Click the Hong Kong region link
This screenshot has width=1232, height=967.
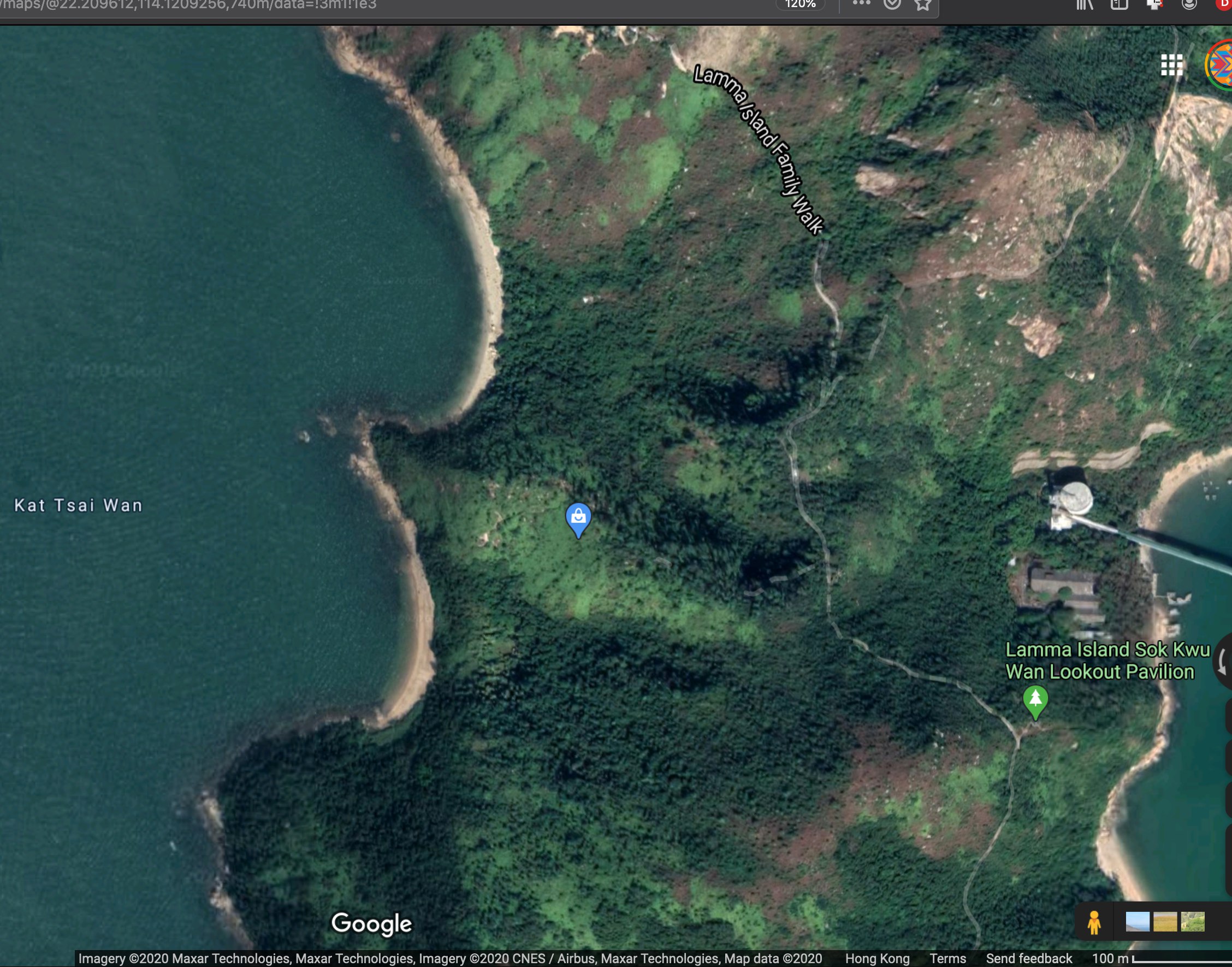(x=876, y=958)
